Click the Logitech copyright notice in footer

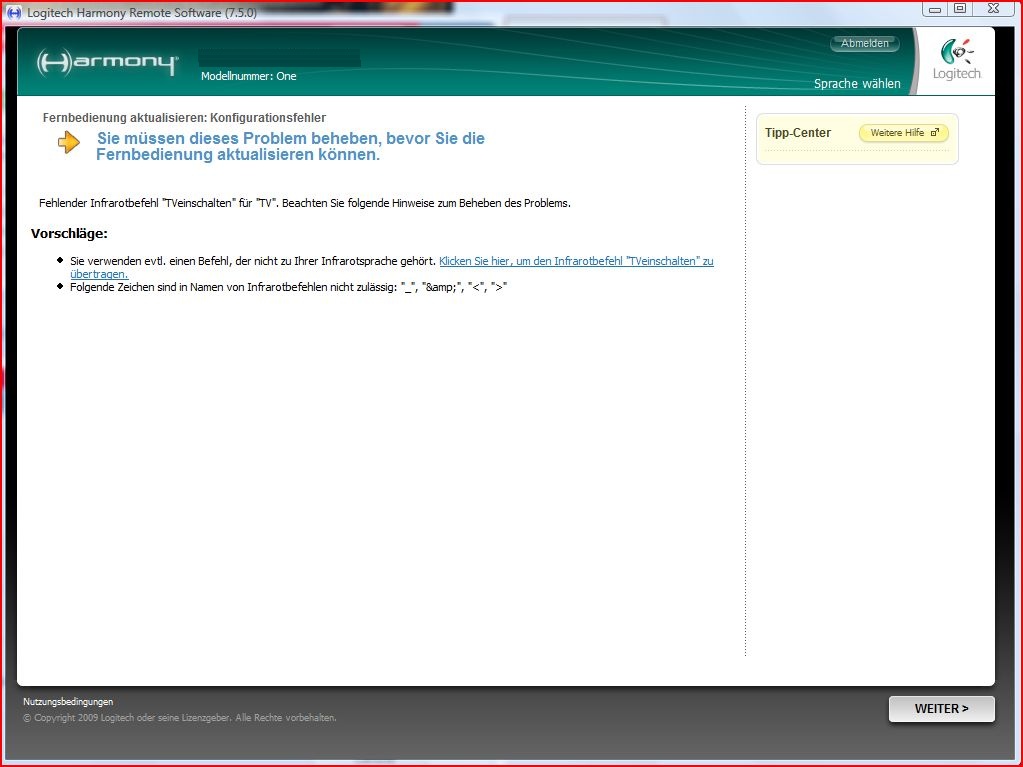click(180, 718)
